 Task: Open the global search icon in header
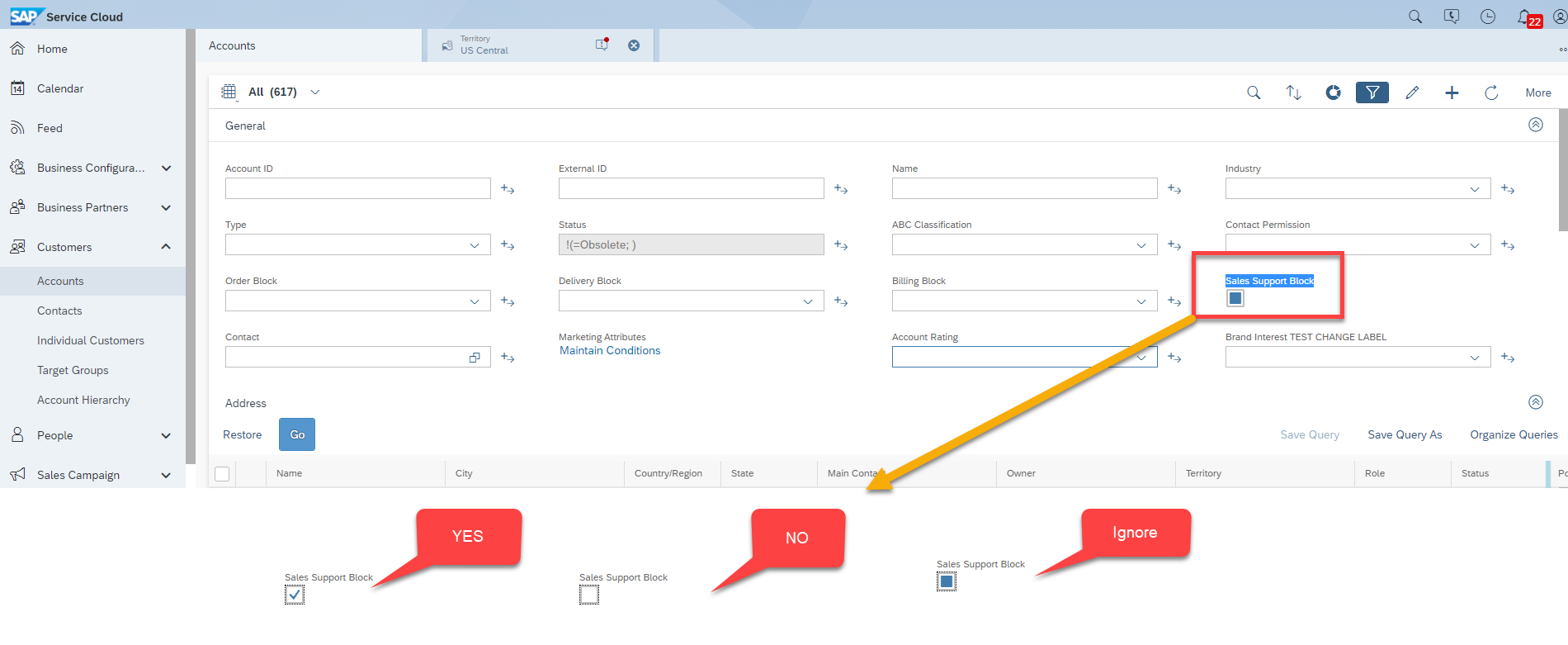pos(1415,17)
